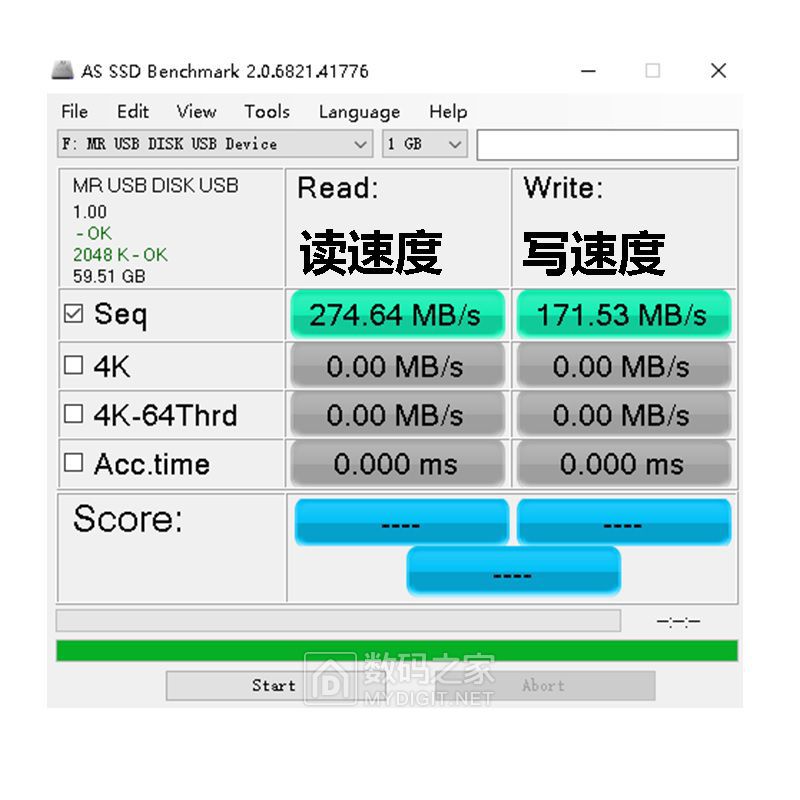Click the firmware version '1.00' text
Screen dimensions: 800x800
pos(90,212)
